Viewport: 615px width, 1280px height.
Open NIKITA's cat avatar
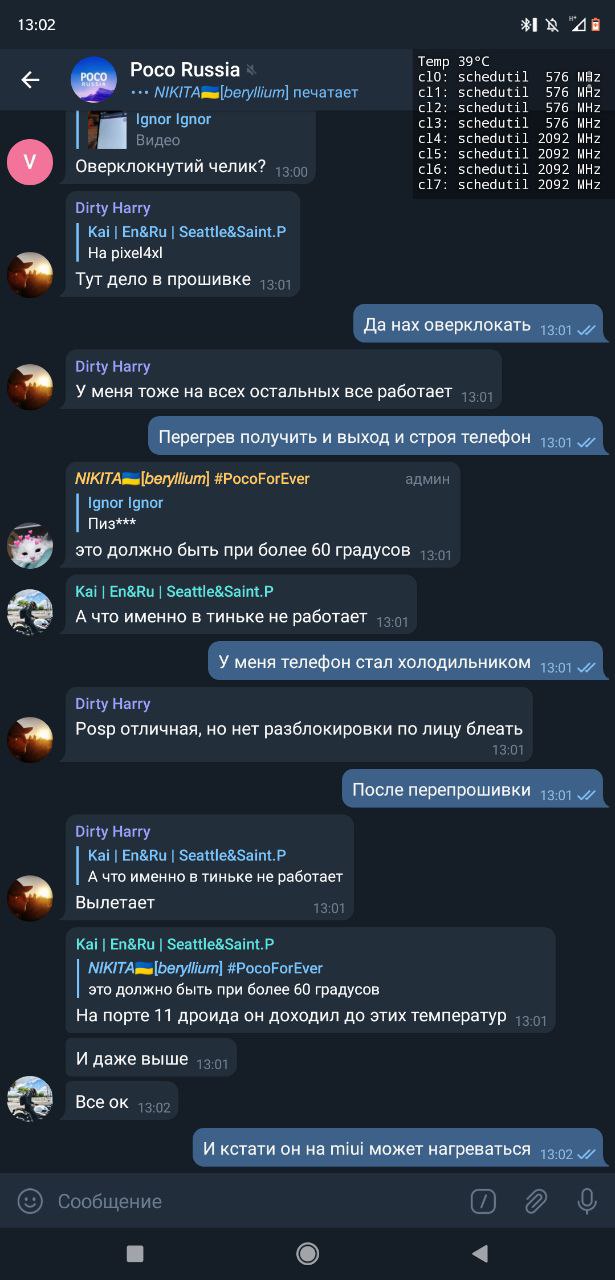(30, 546)
